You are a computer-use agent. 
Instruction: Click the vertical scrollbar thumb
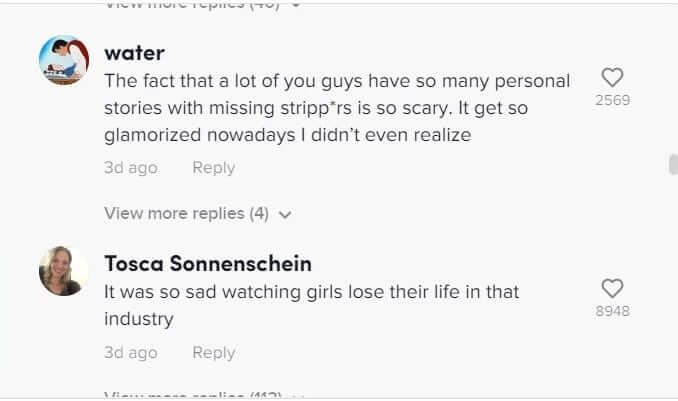(x=672, y=164)
